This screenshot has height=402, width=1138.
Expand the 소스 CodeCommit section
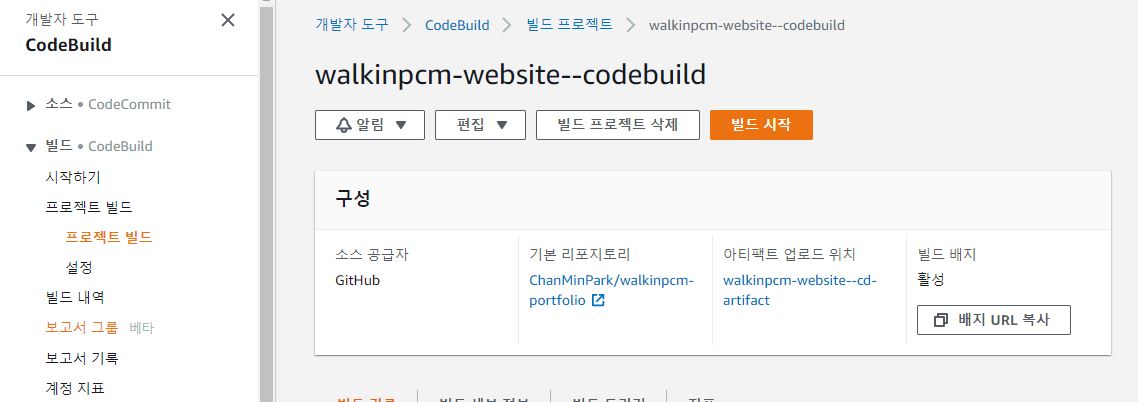coord(31,106)
